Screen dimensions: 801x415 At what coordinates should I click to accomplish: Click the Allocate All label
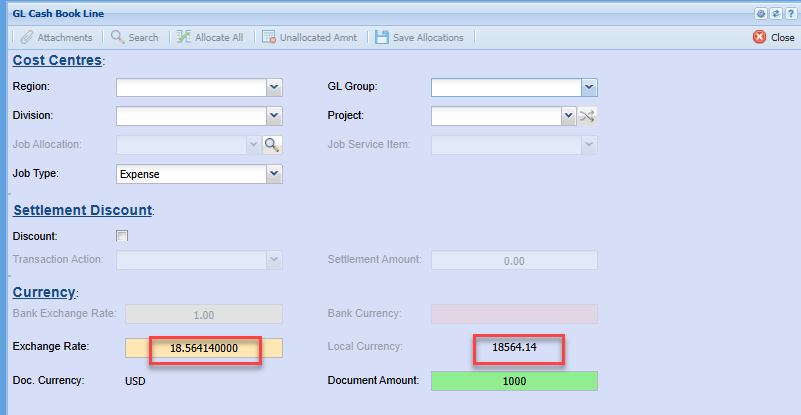[219, 37]
